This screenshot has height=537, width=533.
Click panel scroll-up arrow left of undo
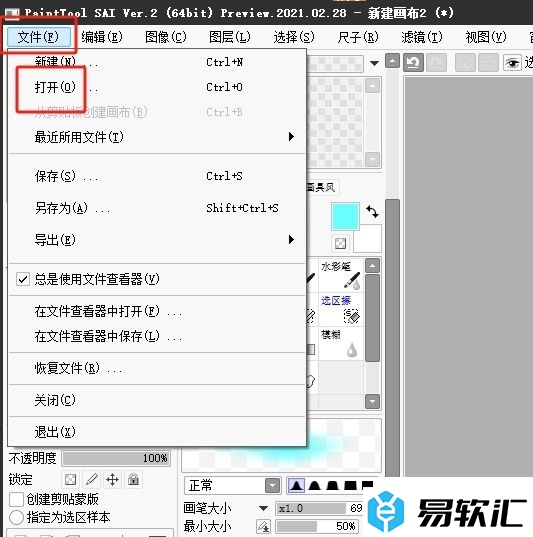pos(392,61)
